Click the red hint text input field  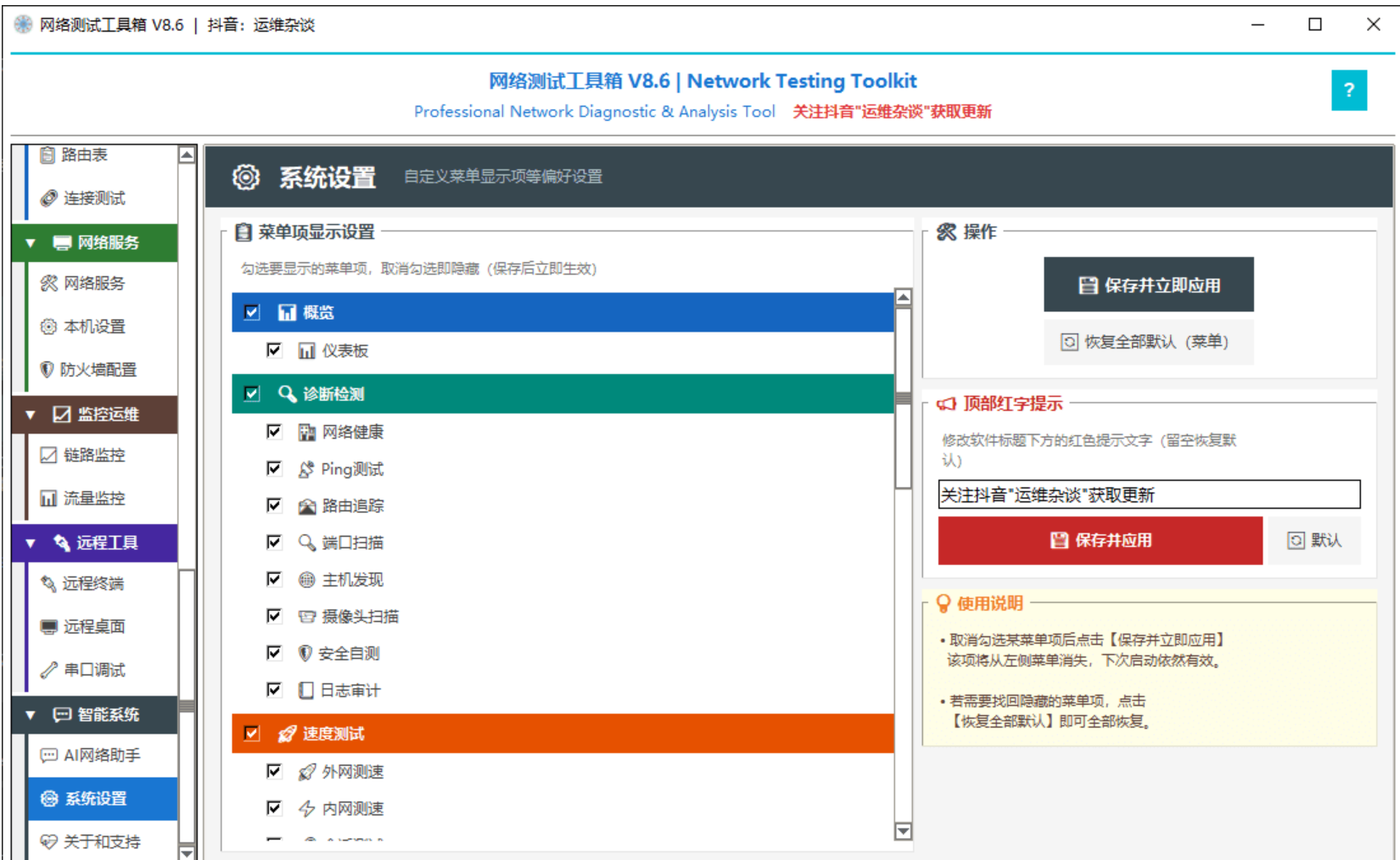(1149, 494)
